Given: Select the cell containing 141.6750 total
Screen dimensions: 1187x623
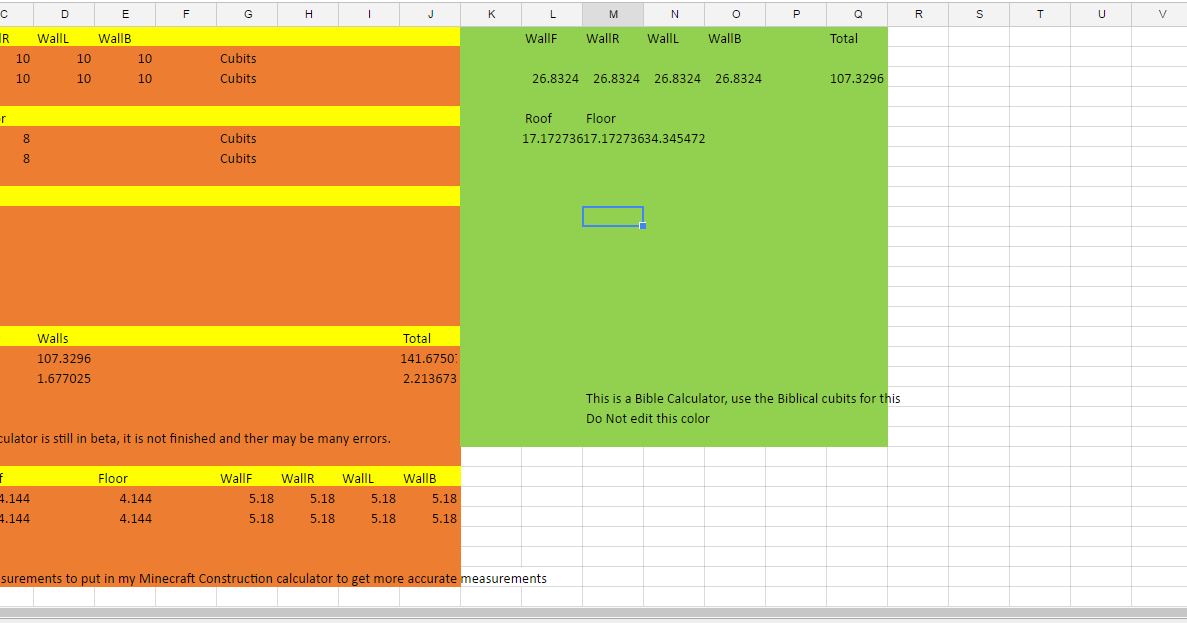Looking at the screenshot, I should click(x=432, y=358).
